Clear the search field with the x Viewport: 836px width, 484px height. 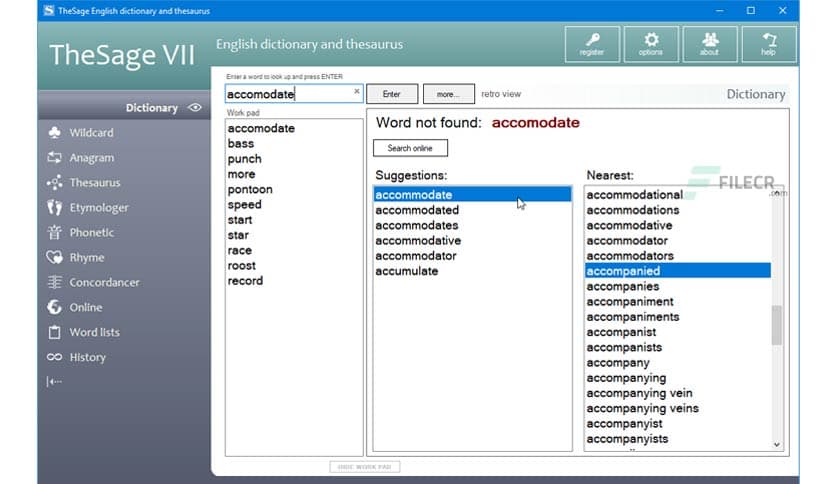357,92
